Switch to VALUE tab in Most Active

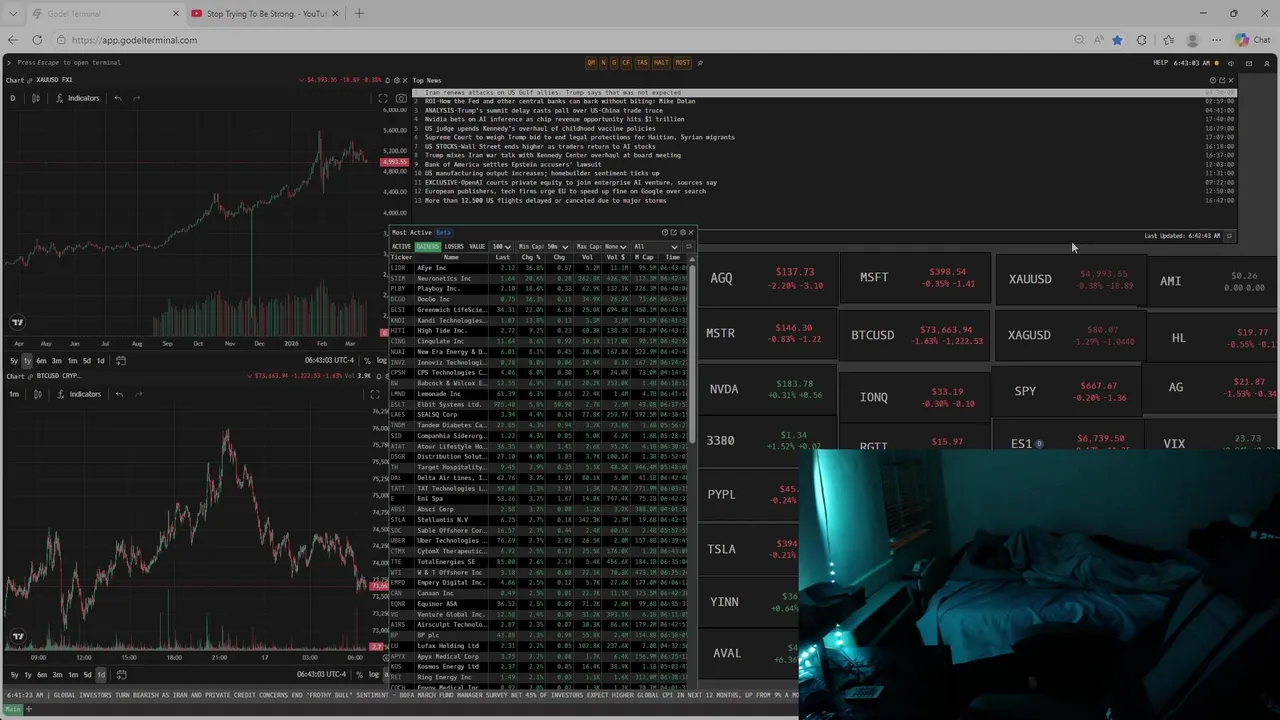click(477, 247)
